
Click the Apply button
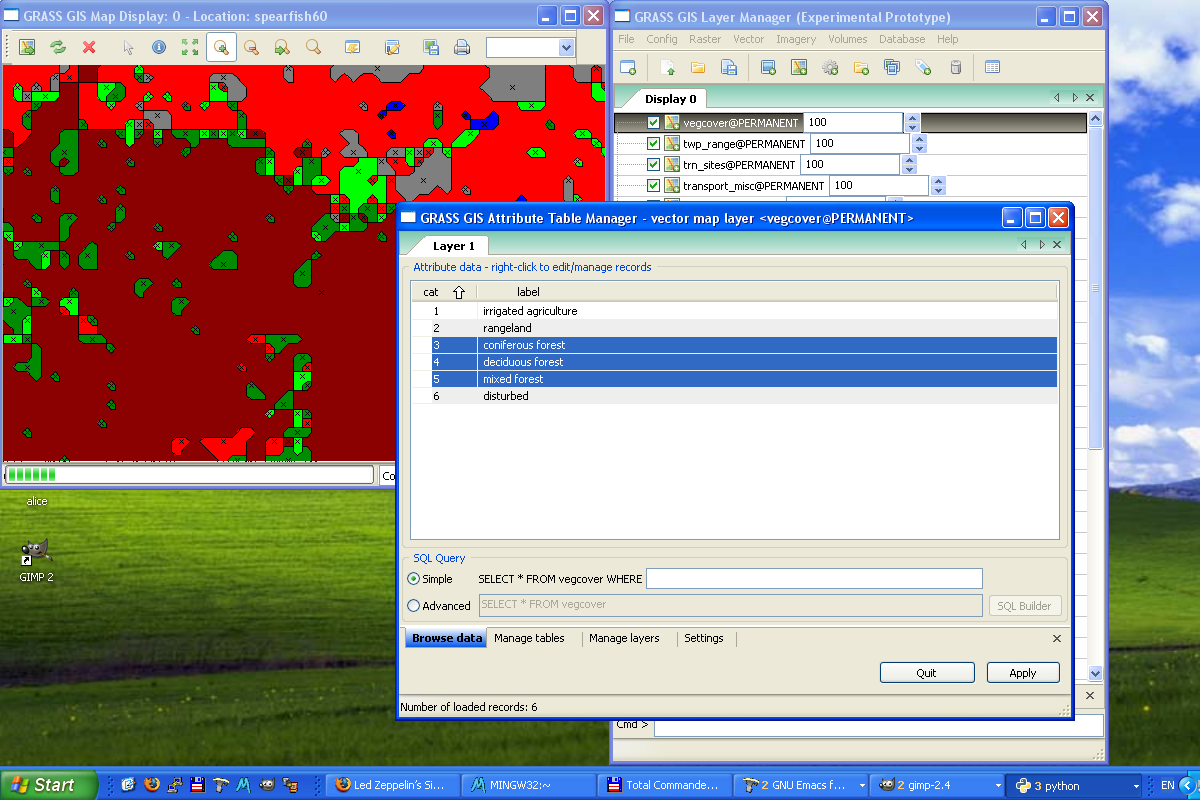pyautogui.click(x=1022, y=673)
